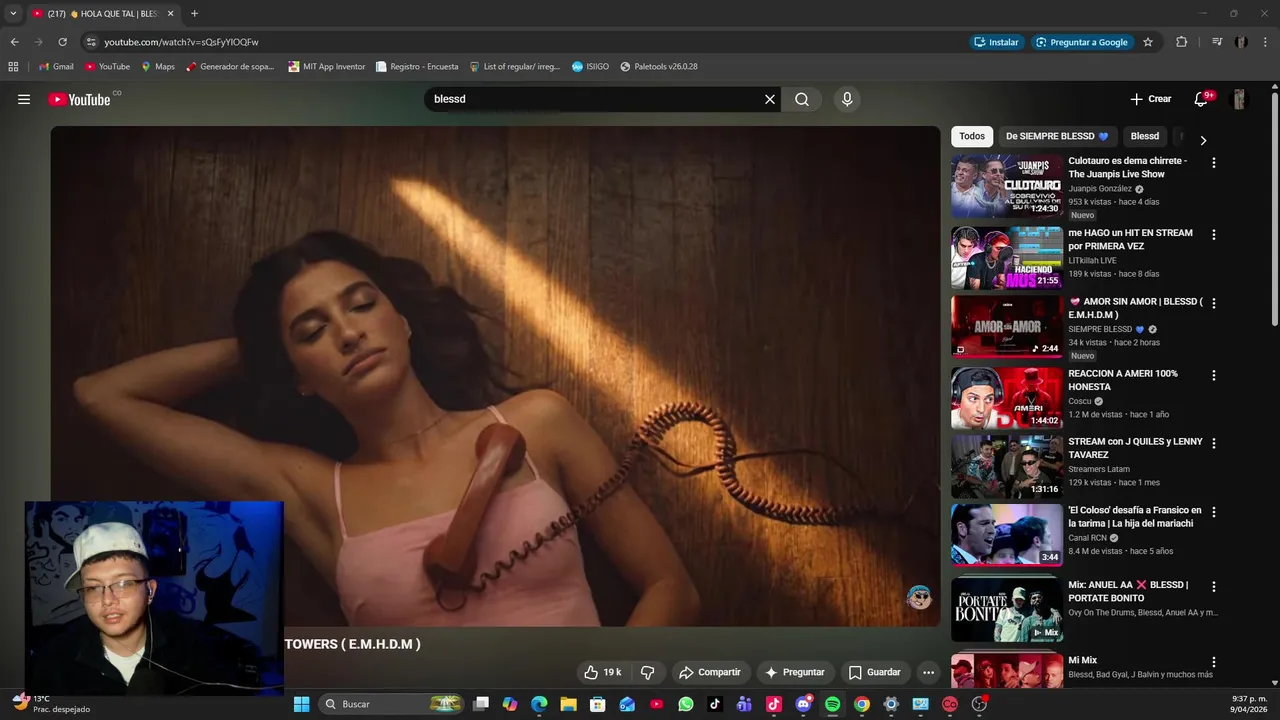Open more actions menu under the video
The width and height of the screenshot is (1280, 720).
928,672
